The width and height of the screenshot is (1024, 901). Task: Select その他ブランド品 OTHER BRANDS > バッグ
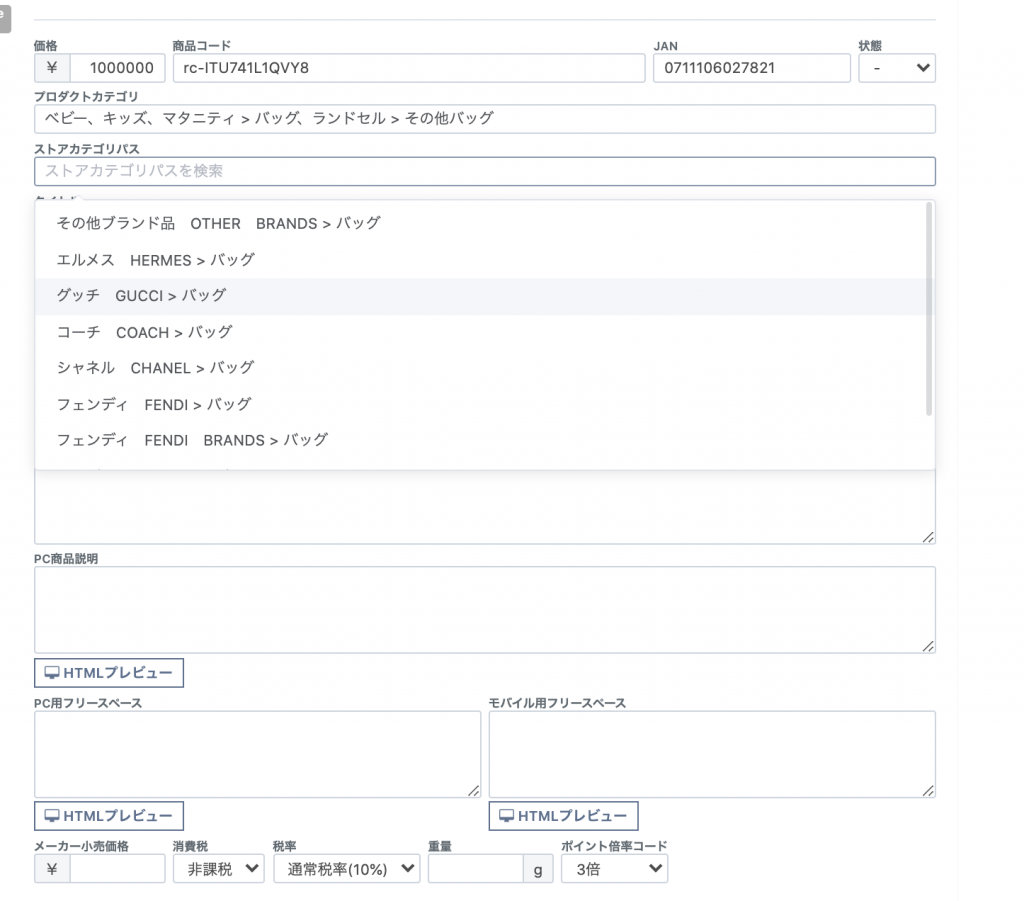point(481,223)
